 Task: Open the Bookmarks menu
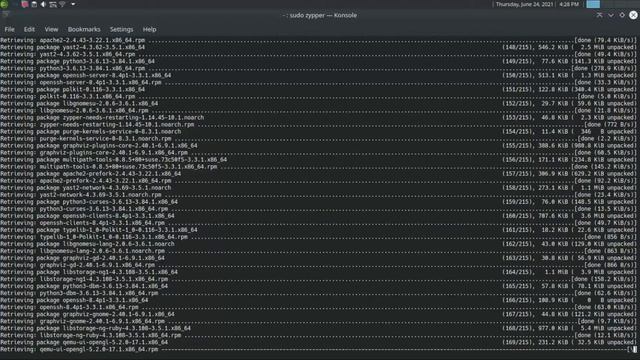click(84, 29)
